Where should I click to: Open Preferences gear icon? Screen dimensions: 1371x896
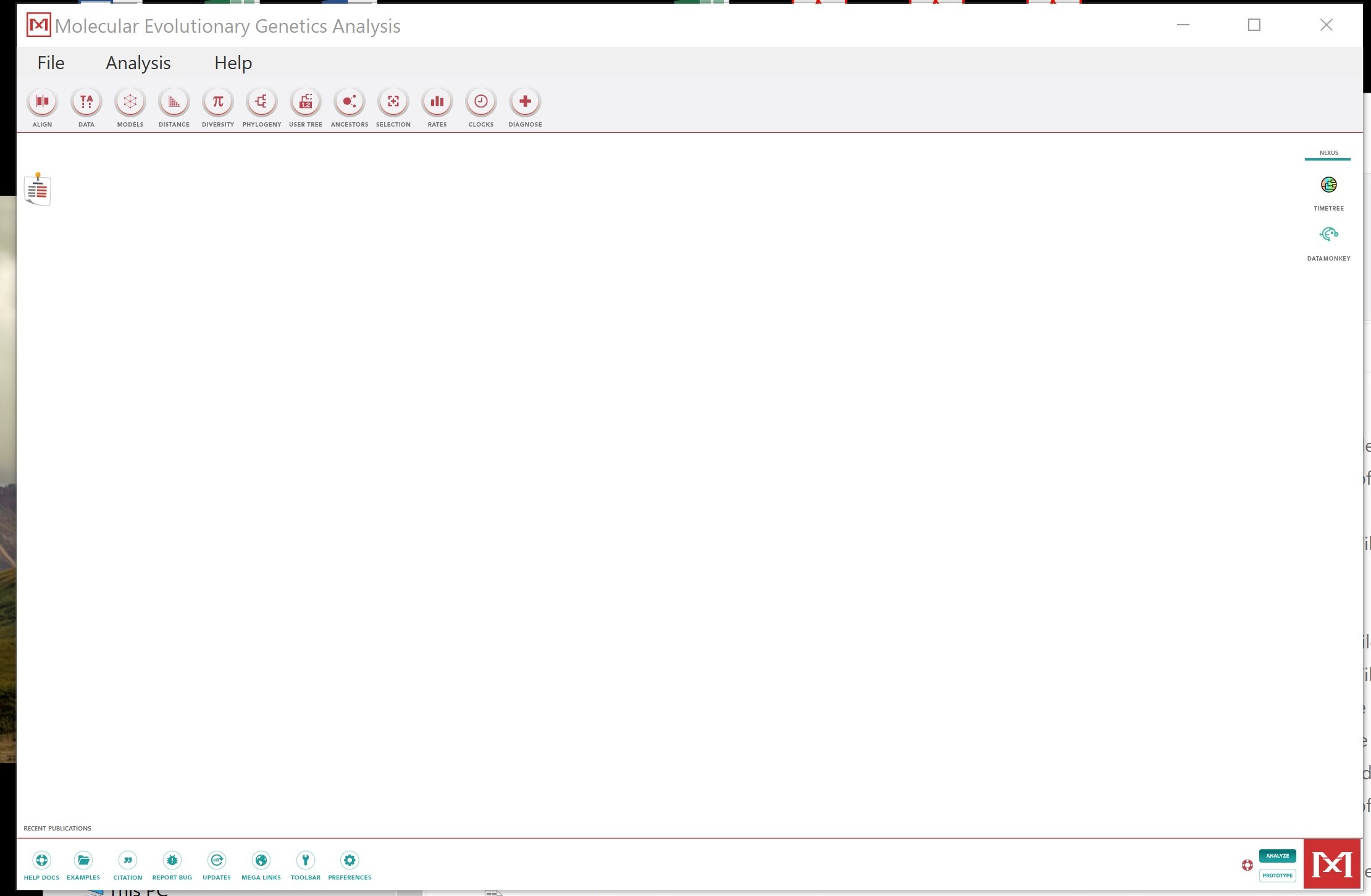(350, 860)
